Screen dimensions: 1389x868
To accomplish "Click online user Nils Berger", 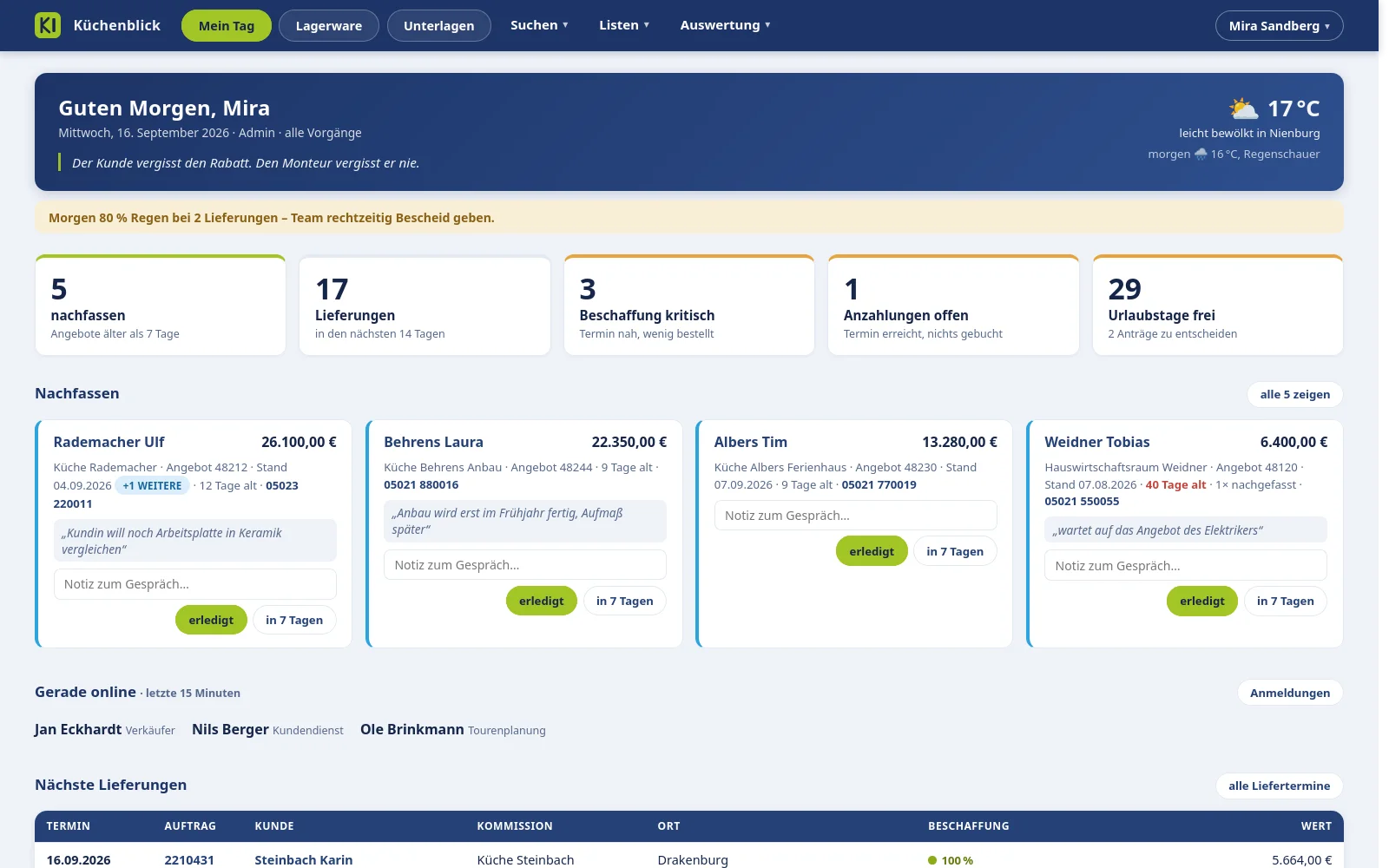I will [230, 729].
